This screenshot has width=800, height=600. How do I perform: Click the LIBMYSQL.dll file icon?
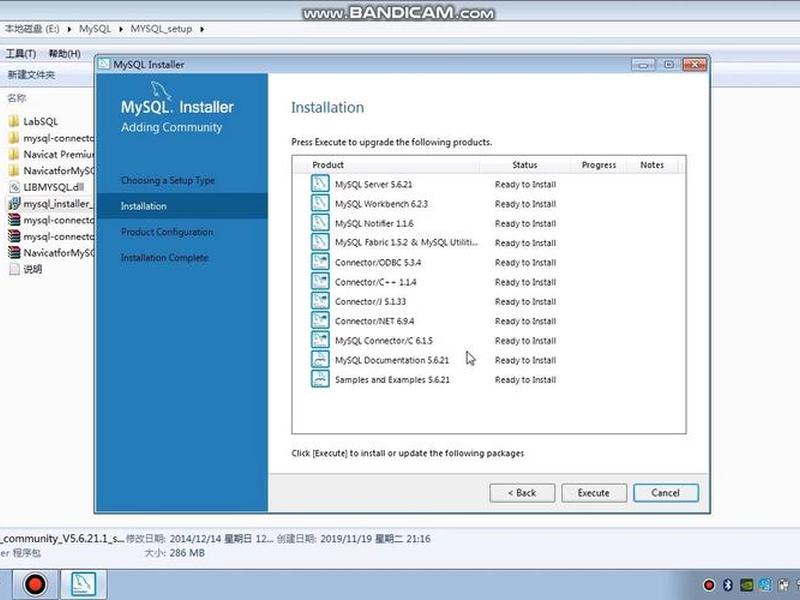coord(14,187)
